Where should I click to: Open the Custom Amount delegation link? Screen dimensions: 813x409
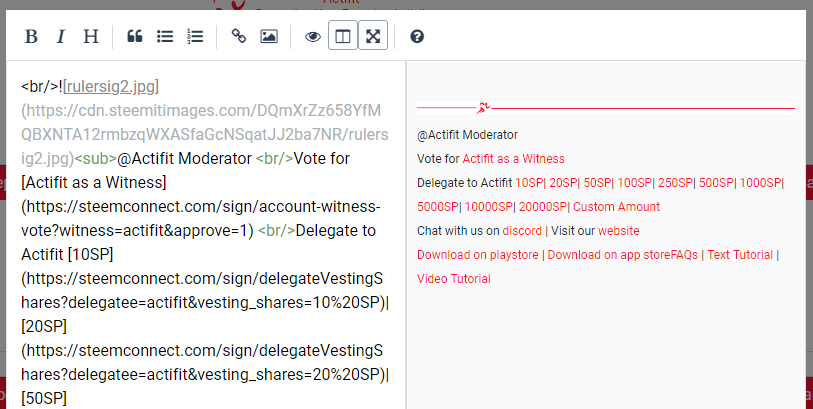[x=616, y=207]
